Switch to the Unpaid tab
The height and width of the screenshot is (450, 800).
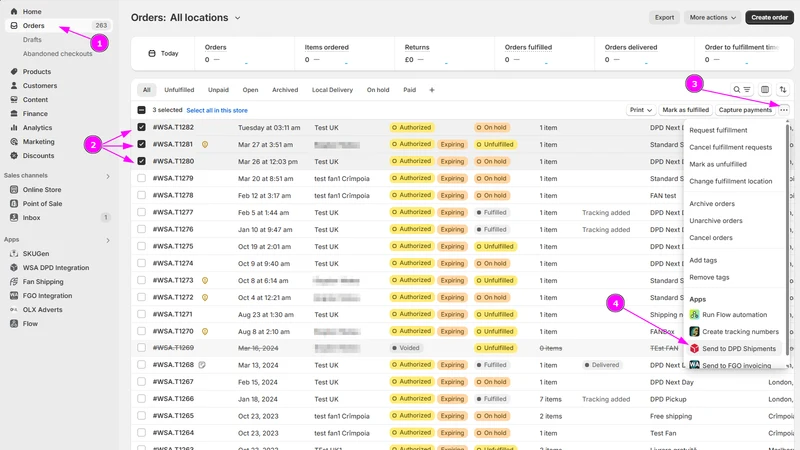click(218, 90)
